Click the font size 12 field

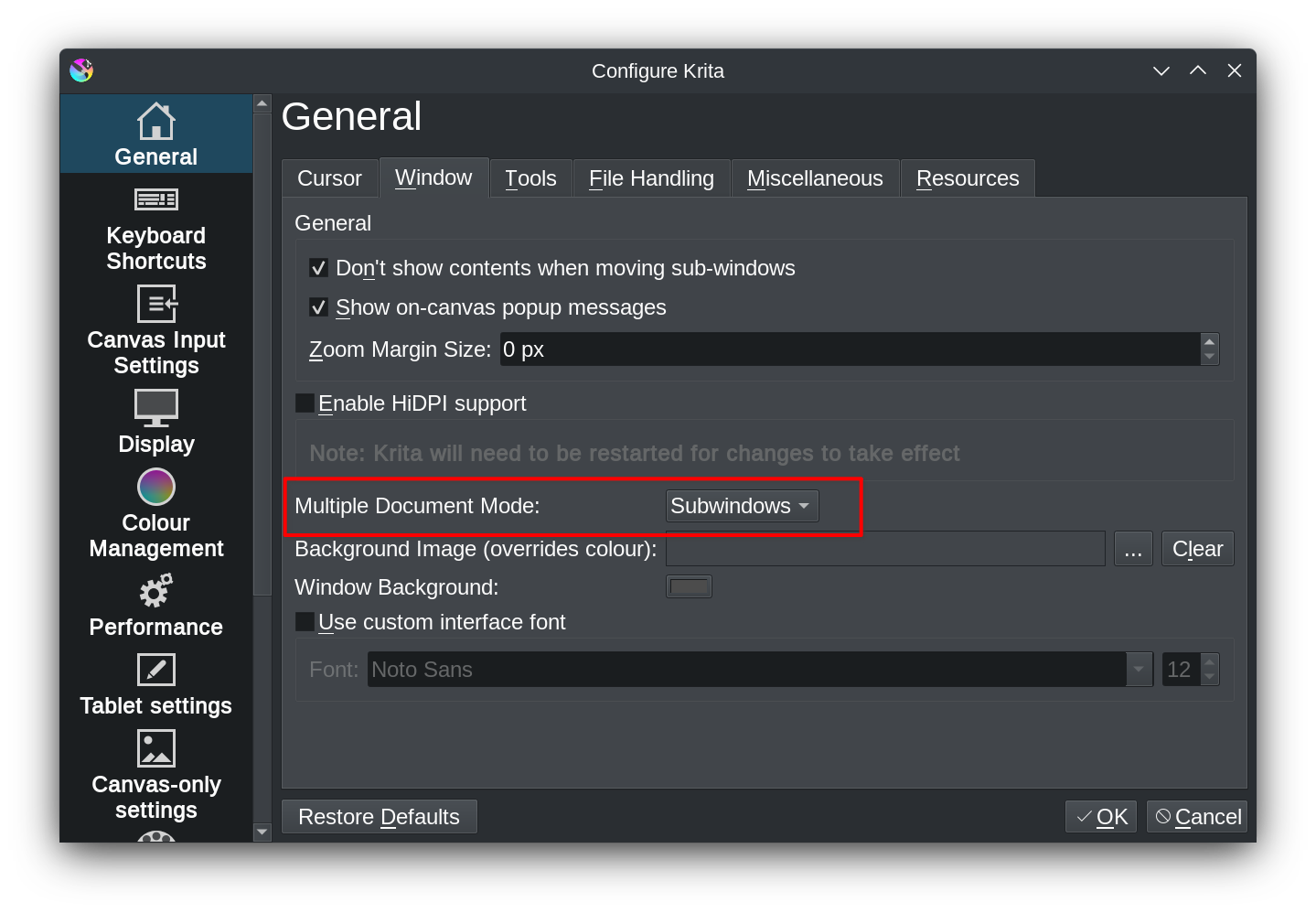tap(1182, 670)
